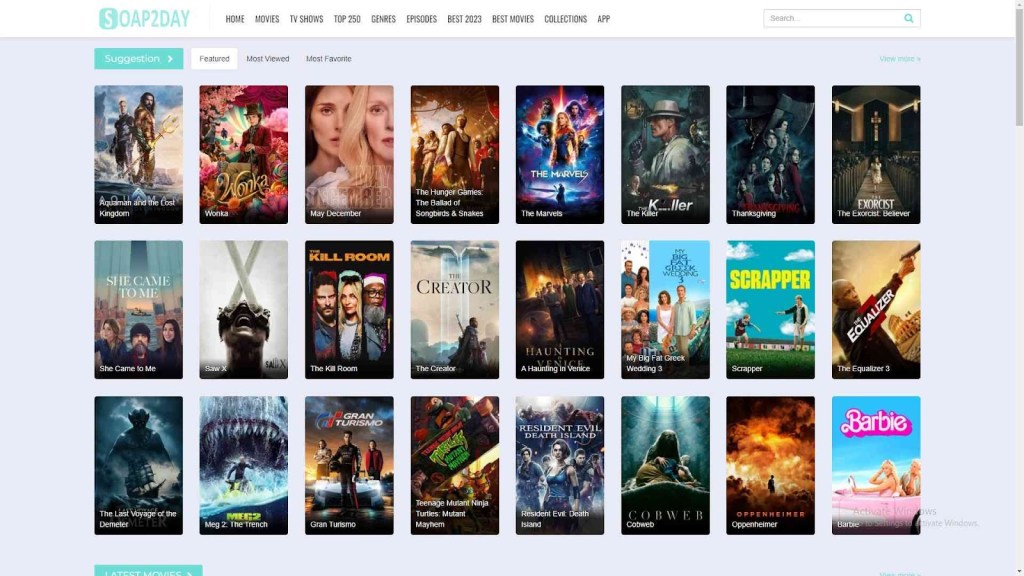Click the Soap2Day logo
The image size is (1024, 576).
pos(144,18)
